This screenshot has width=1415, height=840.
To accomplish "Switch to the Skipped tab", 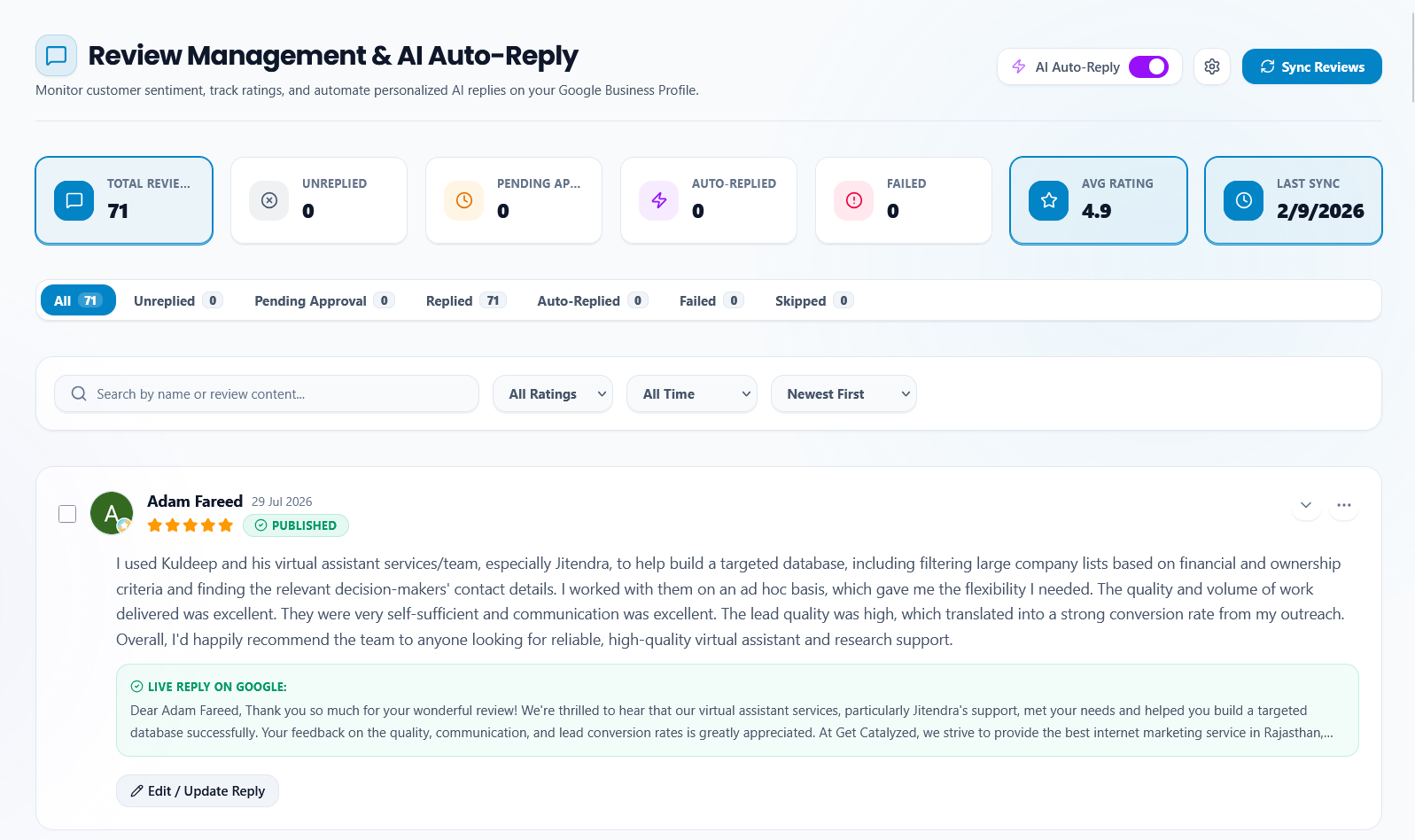I will (814, 300).
